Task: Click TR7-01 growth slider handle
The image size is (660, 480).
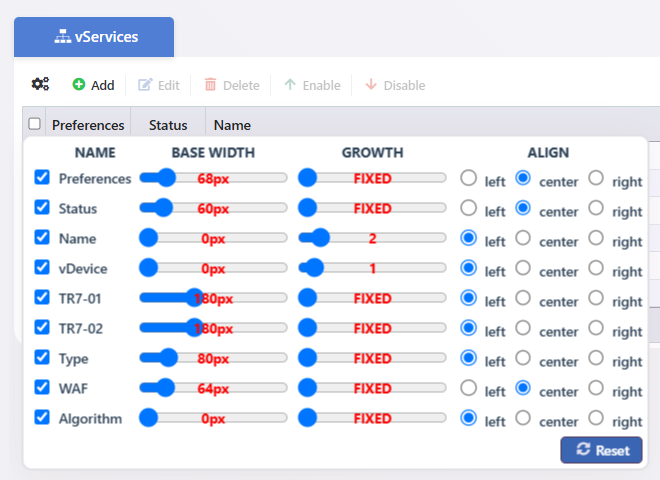Action: tap(307, 298)
